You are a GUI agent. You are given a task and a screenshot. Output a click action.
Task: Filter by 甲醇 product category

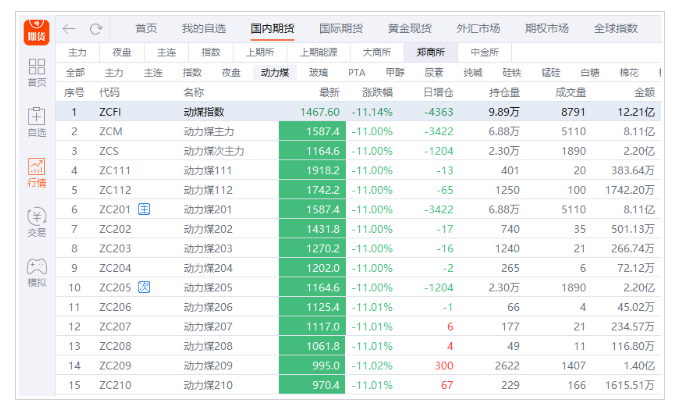click(395, 72)
